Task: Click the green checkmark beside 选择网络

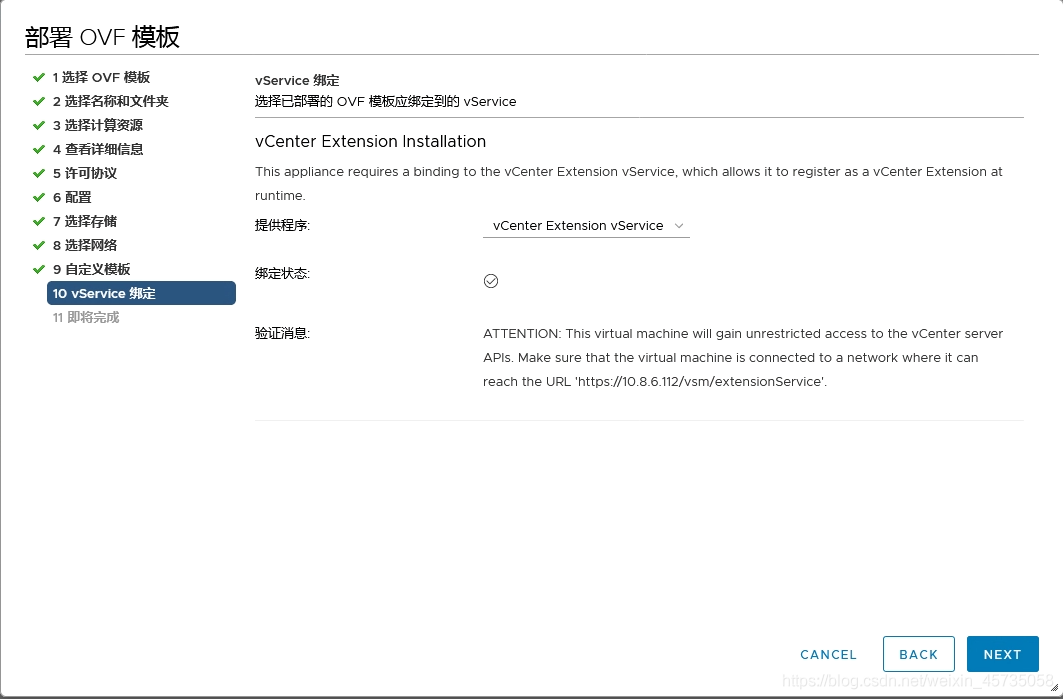Action: 39,245
